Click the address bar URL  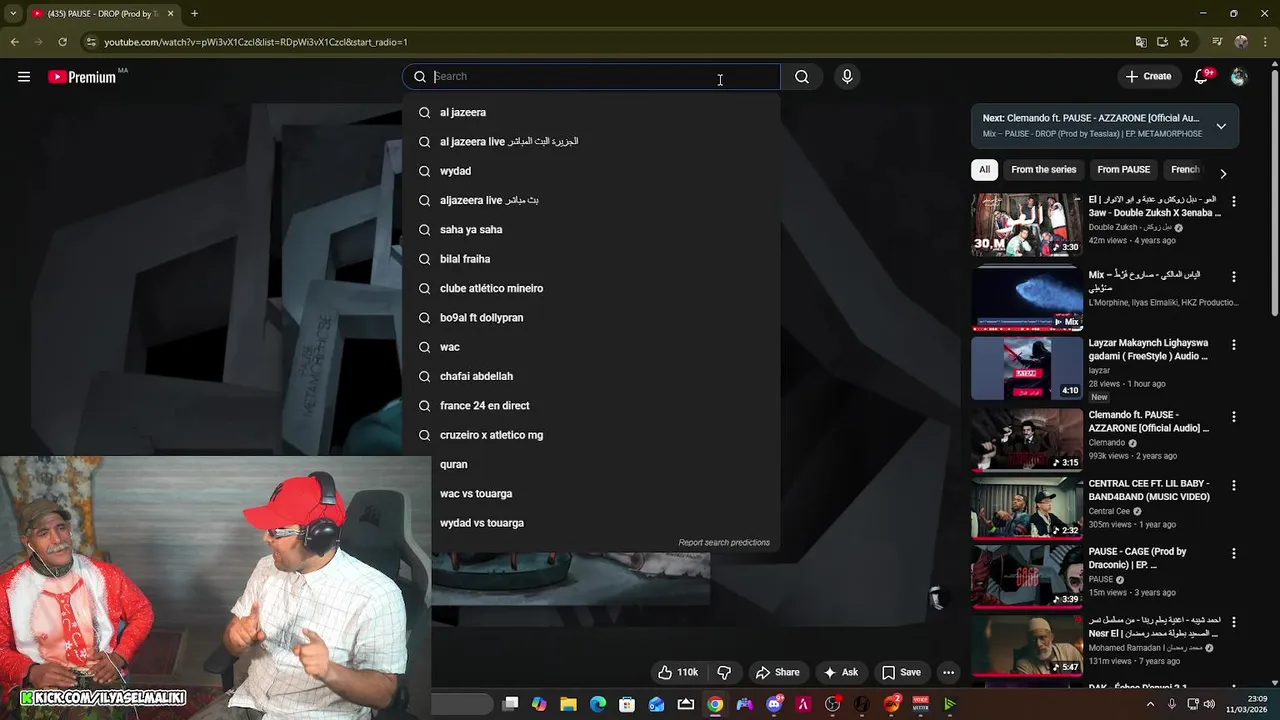tap(256, 42)
